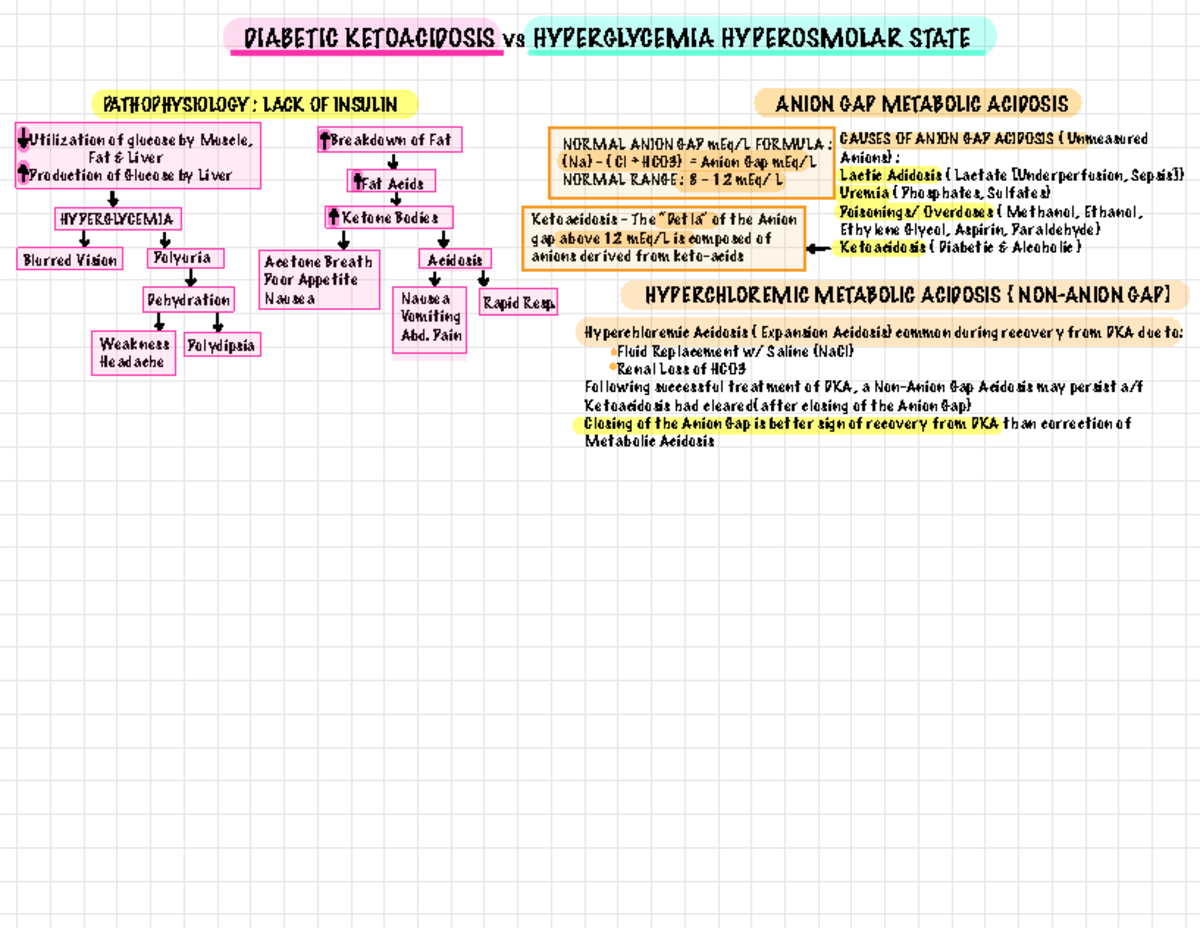
Task: Select the Rapid Resp box
Action: pos(517,301)
